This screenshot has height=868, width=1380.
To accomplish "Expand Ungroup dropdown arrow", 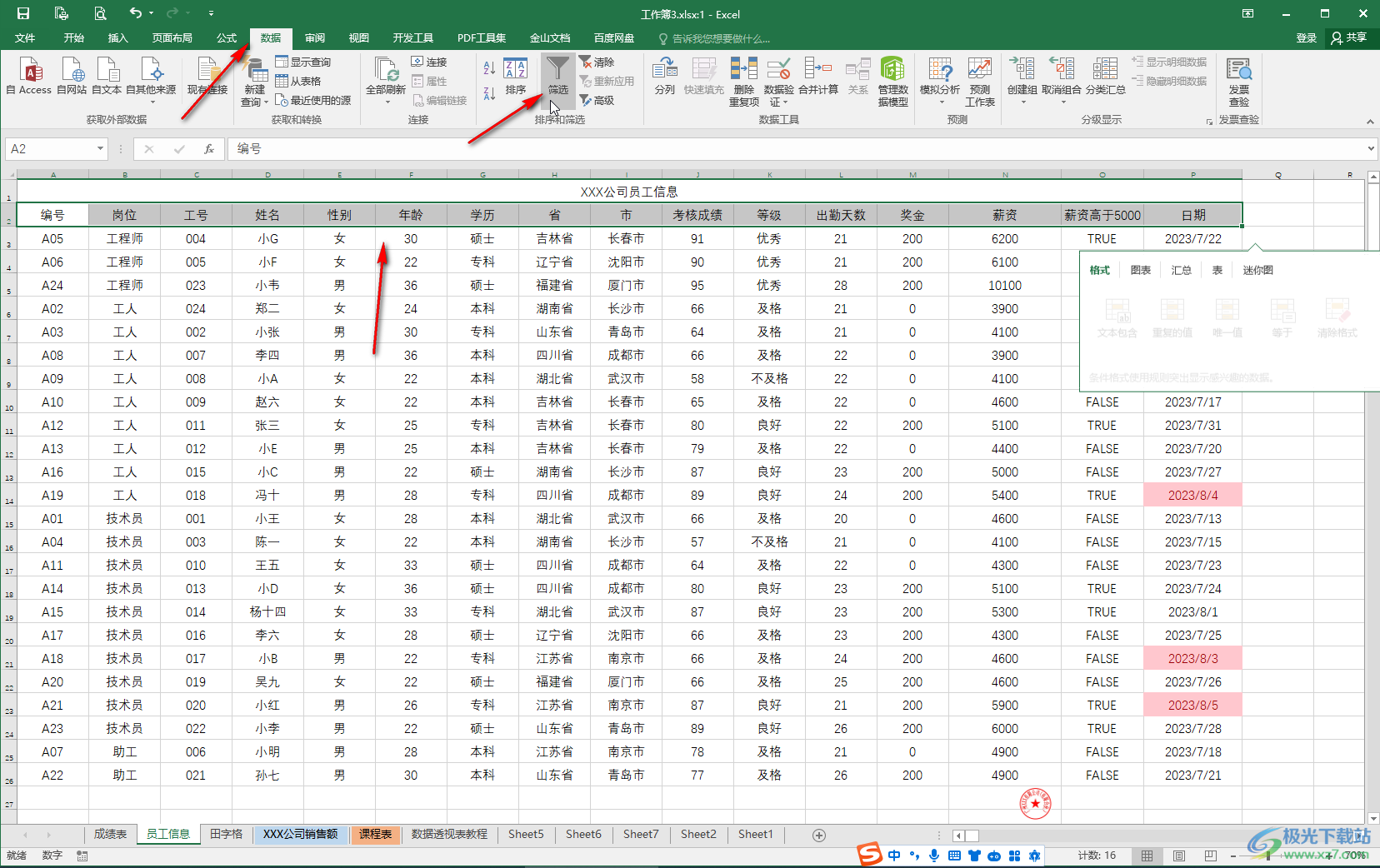I will point(1062,102).
